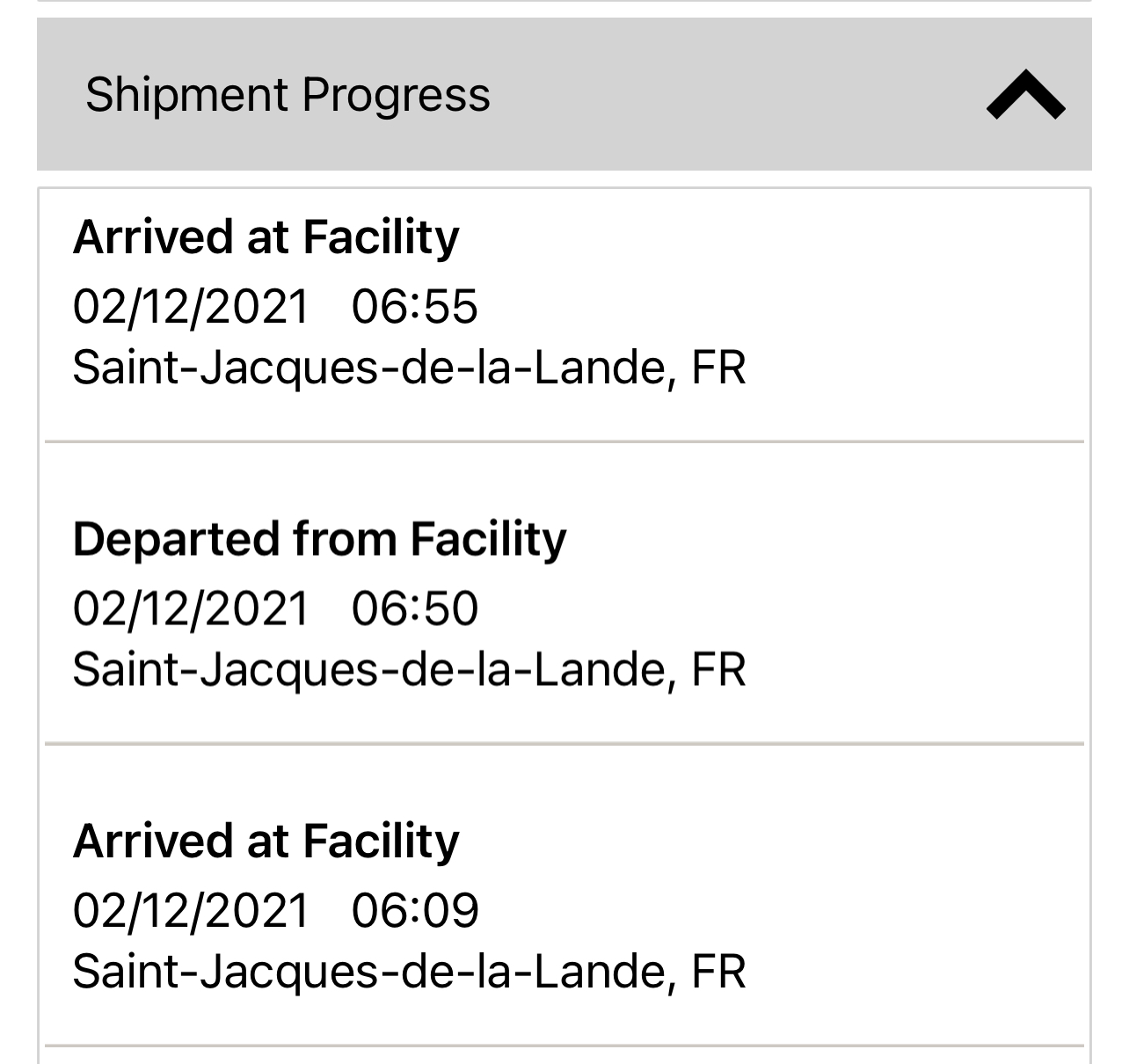
Task: Click the FR country code in the 06:50 entry
Action: [x=718, y=669]
